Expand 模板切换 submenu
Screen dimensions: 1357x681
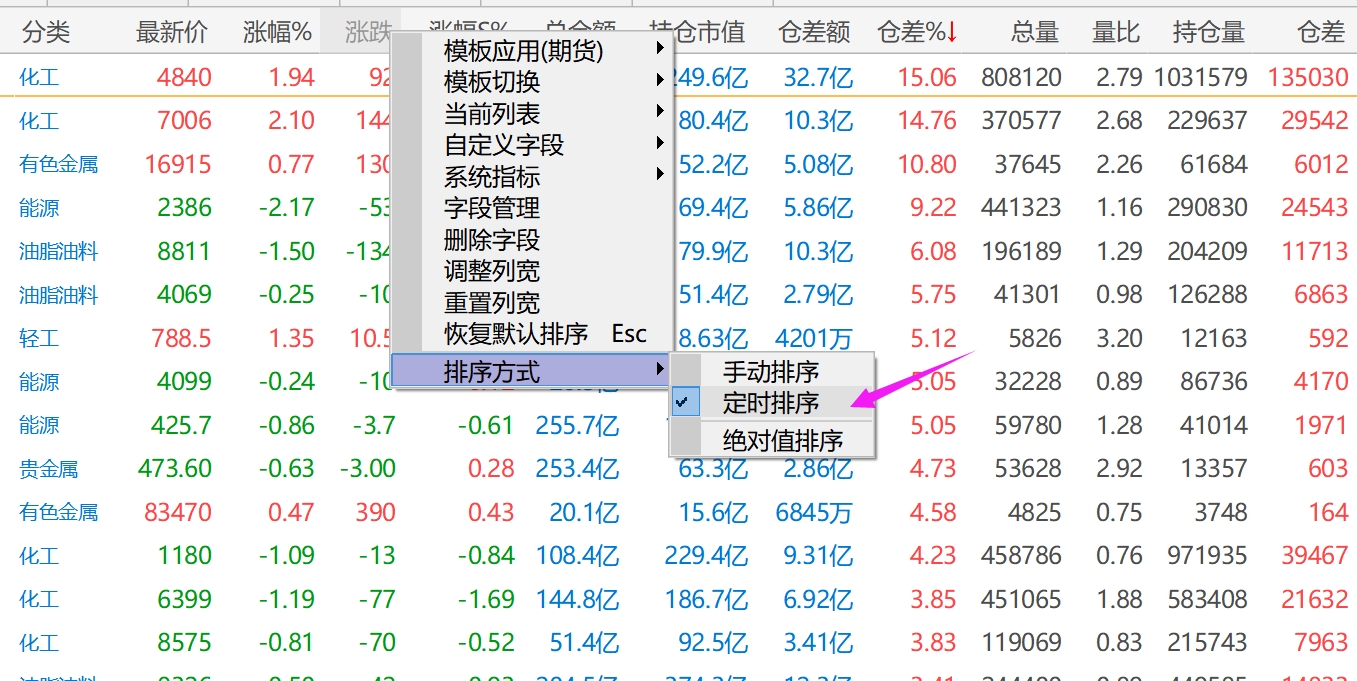[x=491, y=82]
